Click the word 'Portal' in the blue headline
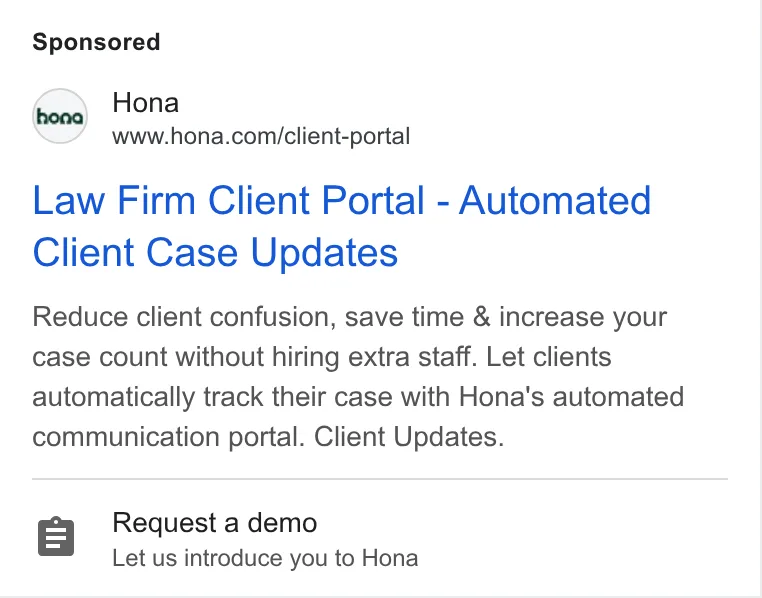Screen dimensions: 762x598 373,200
